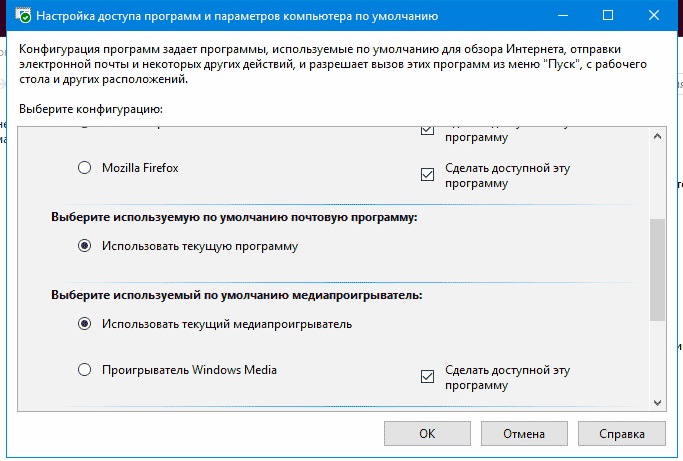
Task: Click the scrollbar down arrow
Action: [657, 401]
